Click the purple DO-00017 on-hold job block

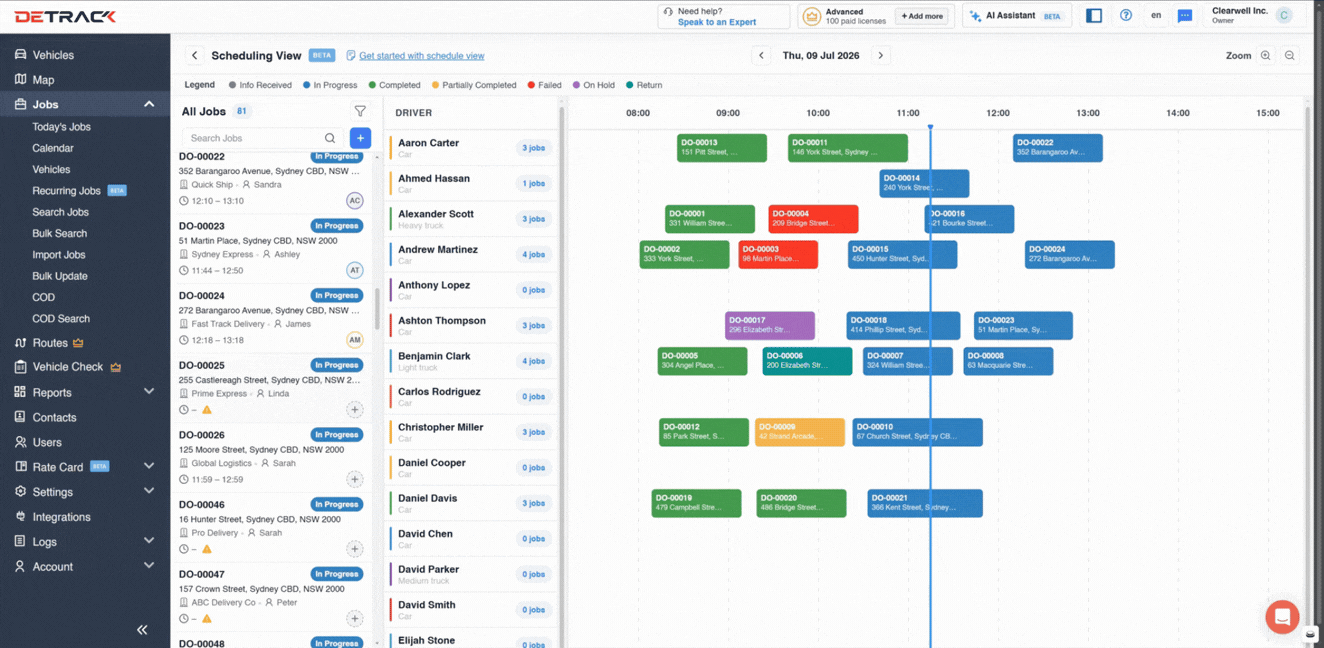(x=770, y=326)
